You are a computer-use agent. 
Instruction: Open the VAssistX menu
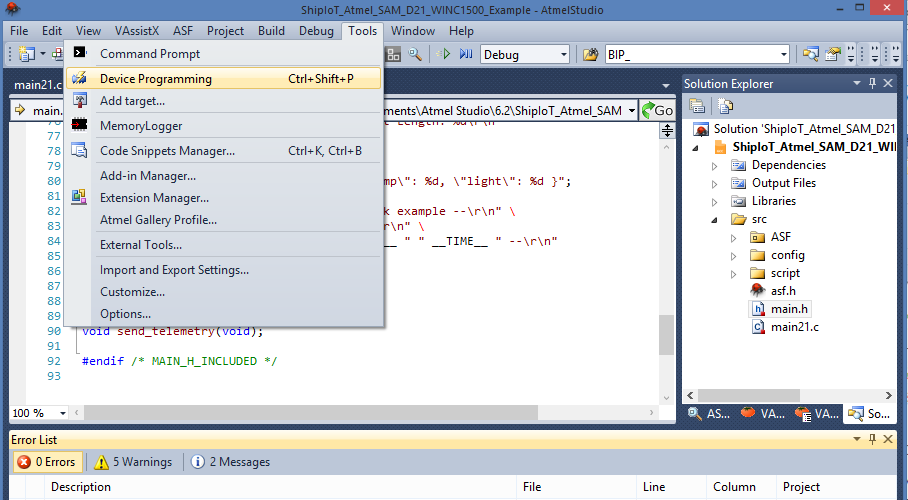pos(137,31)
